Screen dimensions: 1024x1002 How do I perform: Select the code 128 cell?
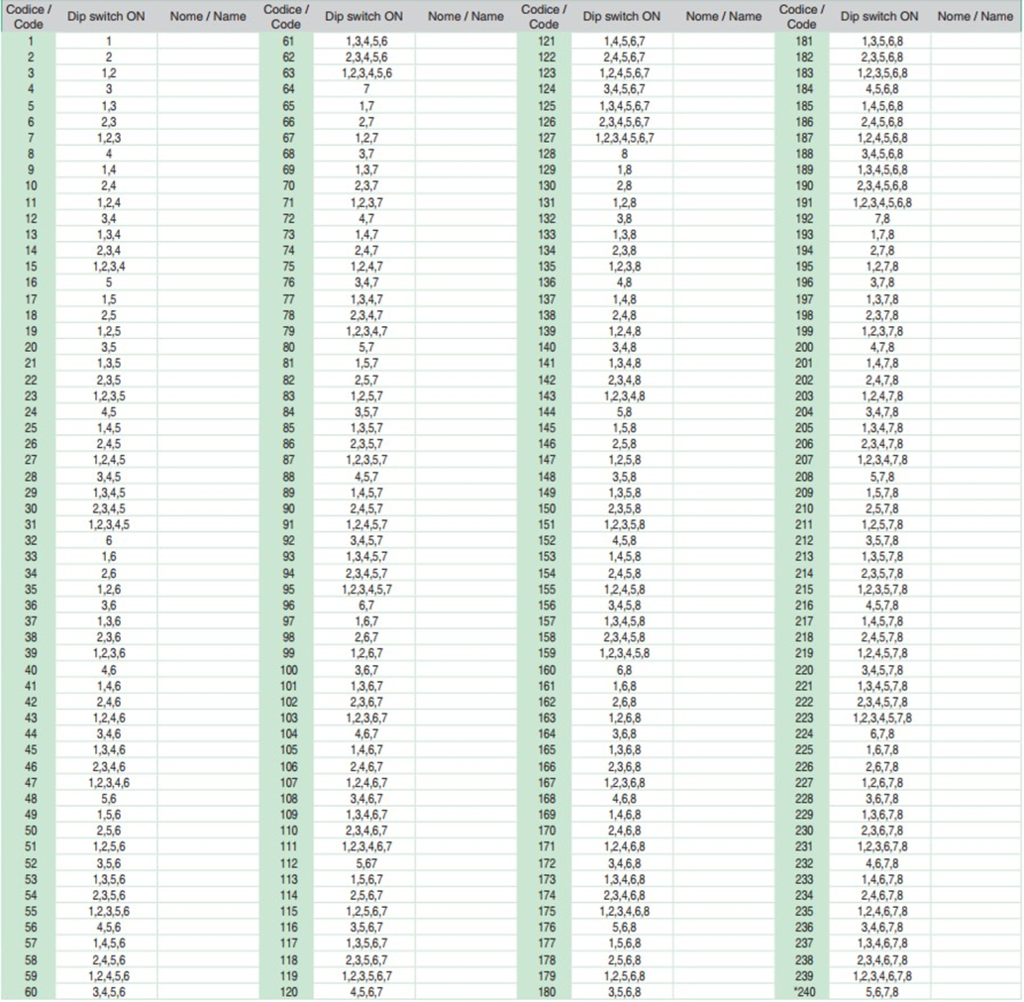pos(546,154)
